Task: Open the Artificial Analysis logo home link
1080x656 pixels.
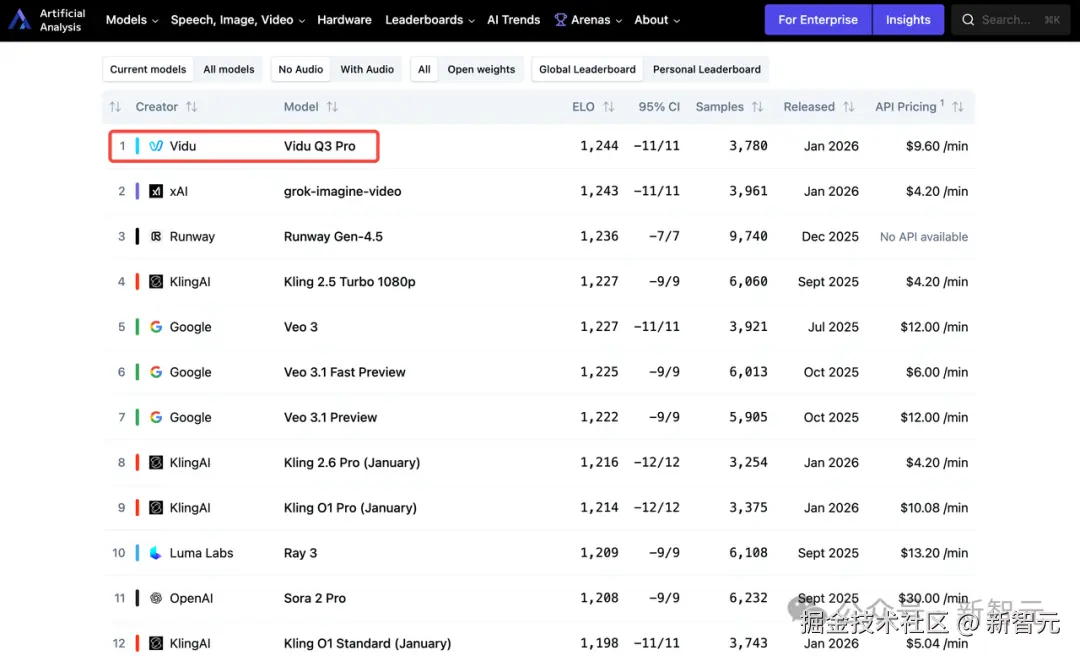Action: (x=46, y=20)
